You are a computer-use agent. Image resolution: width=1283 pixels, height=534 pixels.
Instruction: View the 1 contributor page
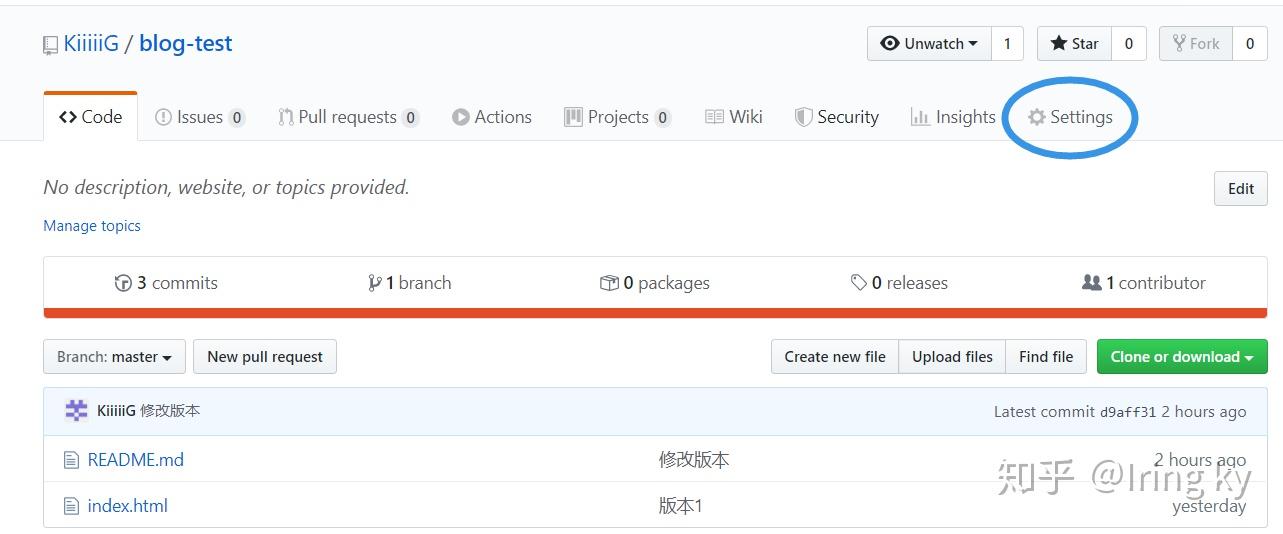(1144, 283)
